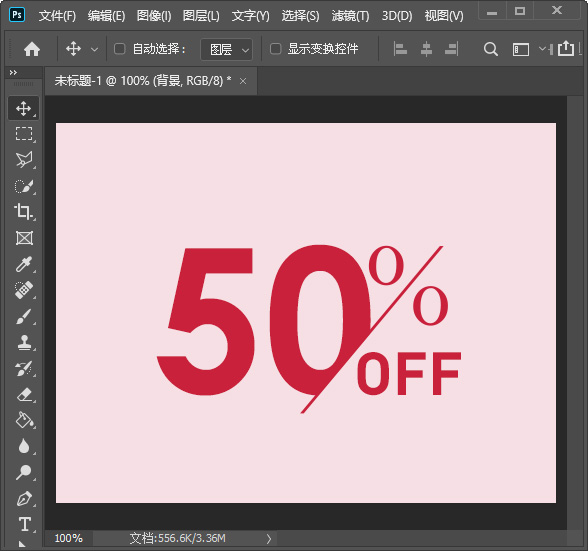Close the 未标题-1 document tab

pyautogui.click(x=243, y=81)
